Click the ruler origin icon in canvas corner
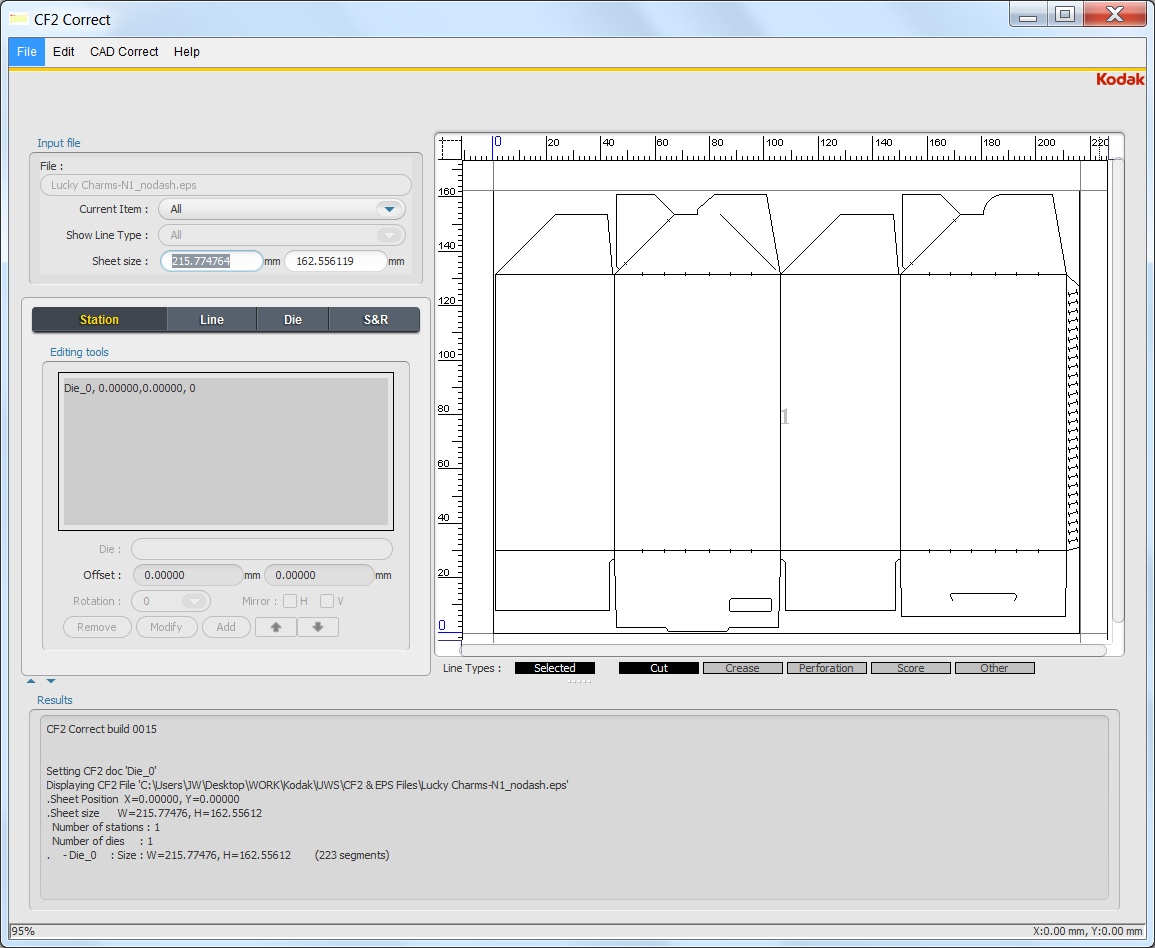Image resolution: width=1155 pixels, height=948 pixels. [450, 148]
